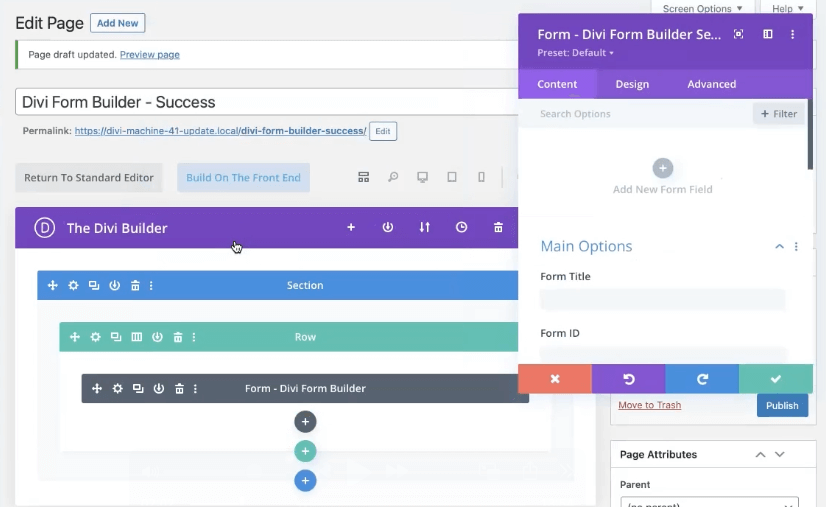This screenshot has height=507, width=826.
Task: Edit the permalink
Action: point(383,131)
